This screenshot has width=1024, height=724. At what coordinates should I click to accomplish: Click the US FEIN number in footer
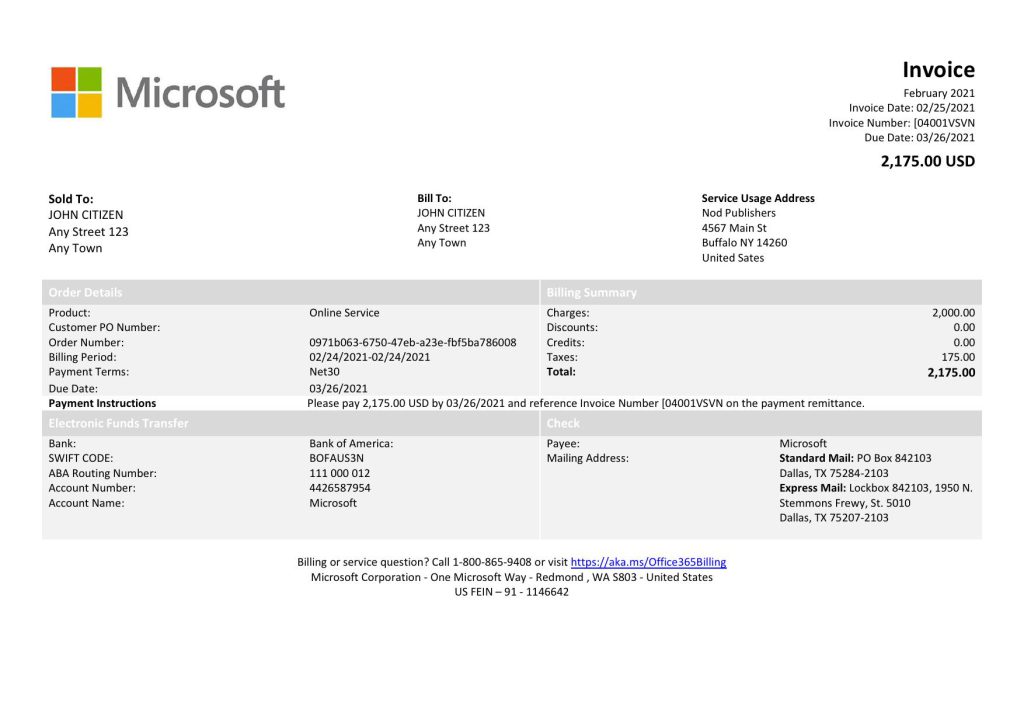pos(512,592)
